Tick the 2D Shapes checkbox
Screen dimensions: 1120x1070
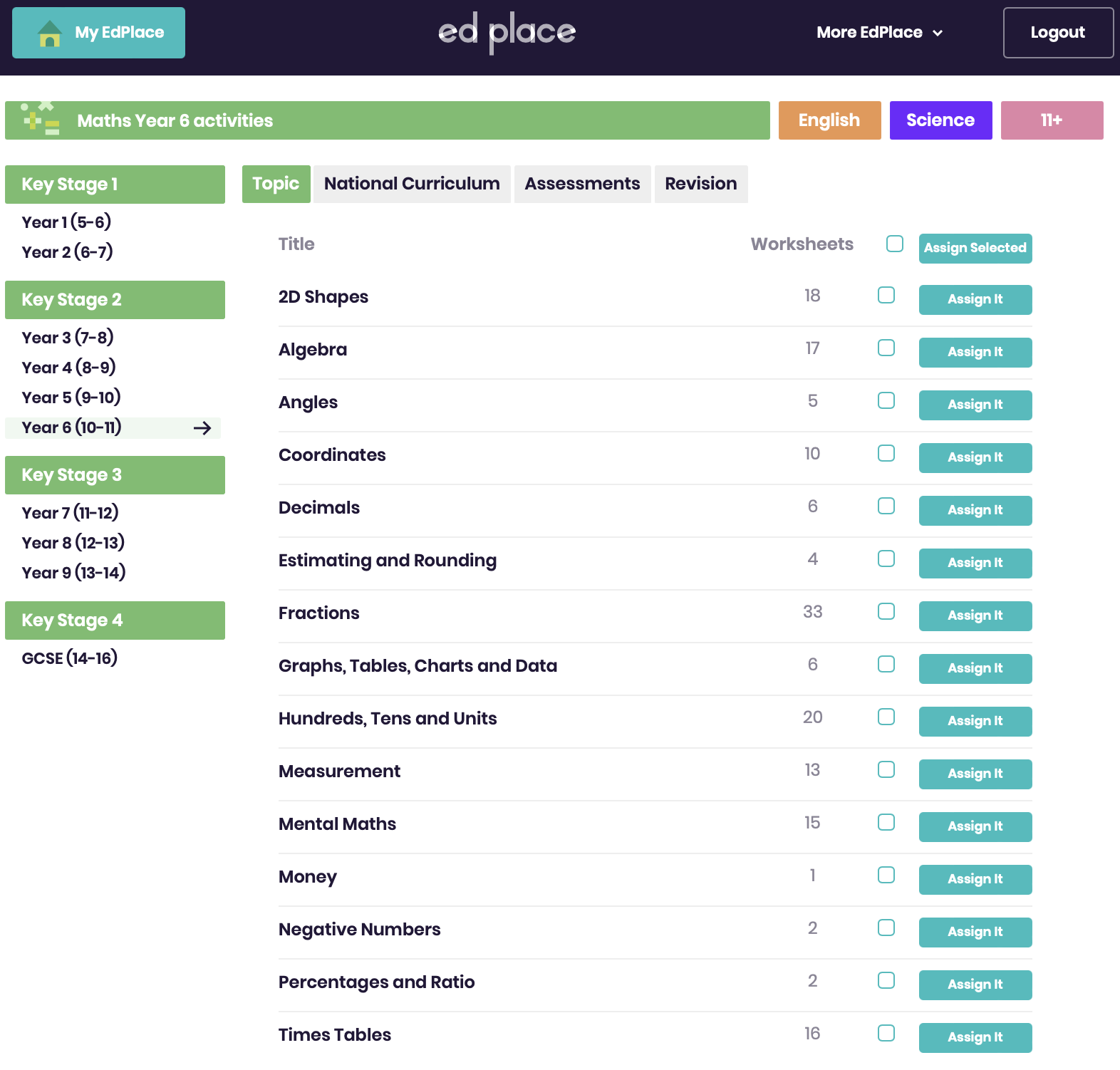pos(886,295)
